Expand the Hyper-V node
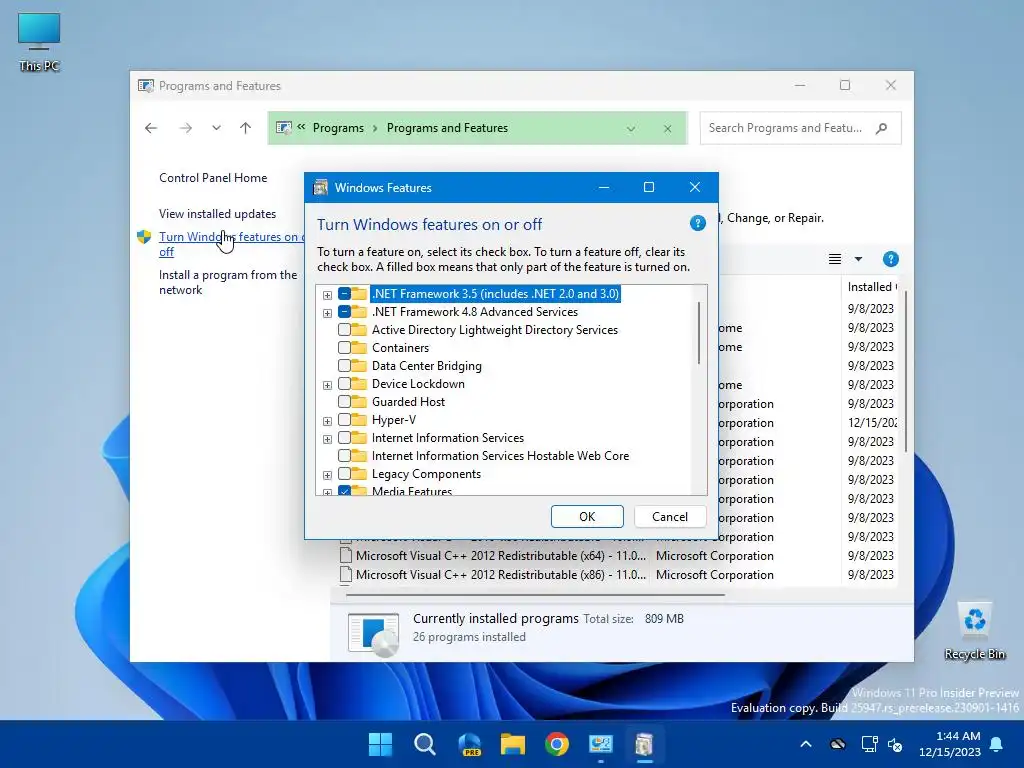Image resolution: width=1024 pixels, height=768 pixels. (x=327, y=421)
